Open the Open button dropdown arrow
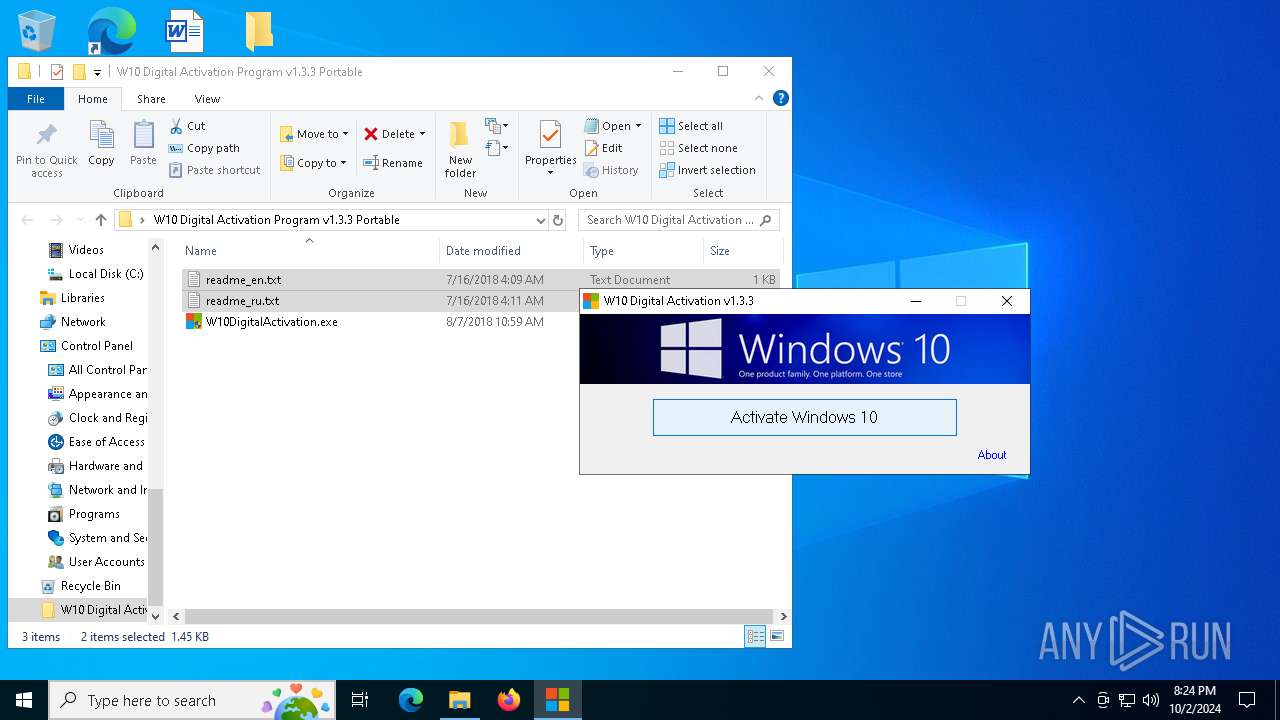Viewport: 1280px width, 720px height. [x=638, y=126]
